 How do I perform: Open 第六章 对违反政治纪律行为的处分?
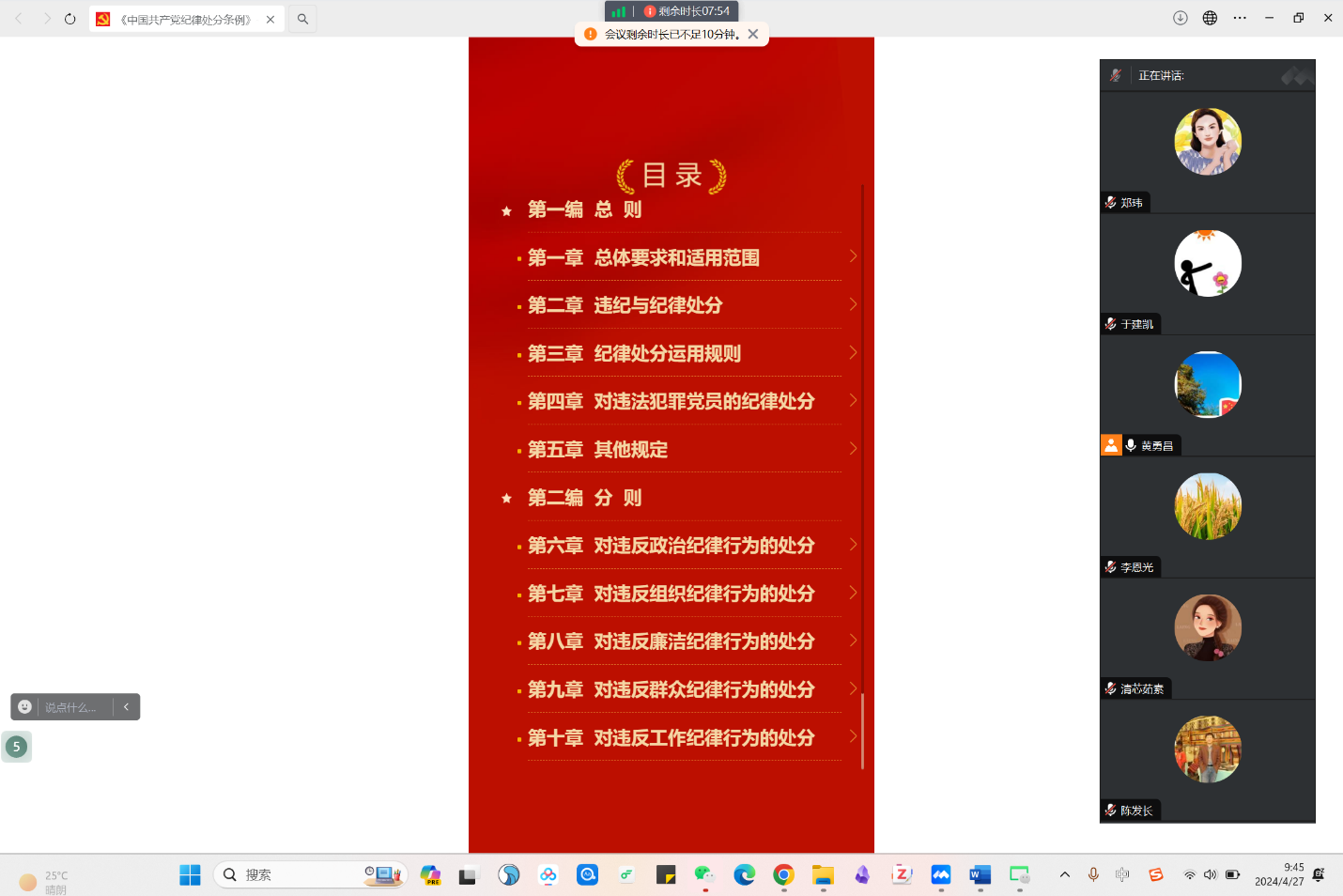671,546
